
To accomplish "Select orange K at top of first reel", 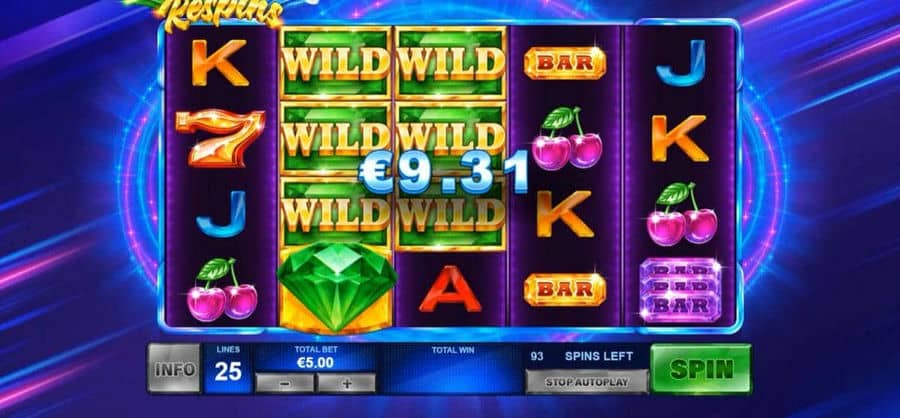I will coord(220,63).
